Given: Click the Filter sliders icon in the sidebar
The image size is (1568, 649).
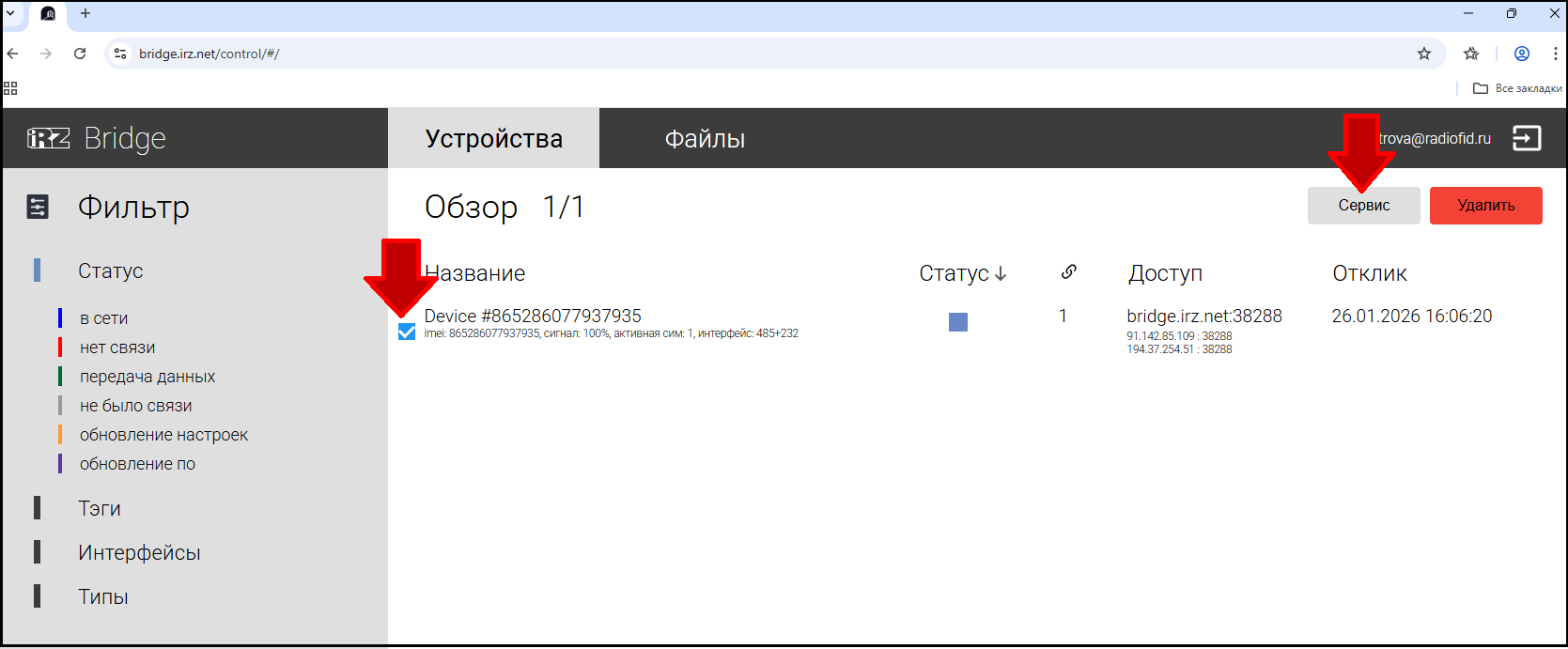Looking at the screenshot, I should (x=38, y=207).
